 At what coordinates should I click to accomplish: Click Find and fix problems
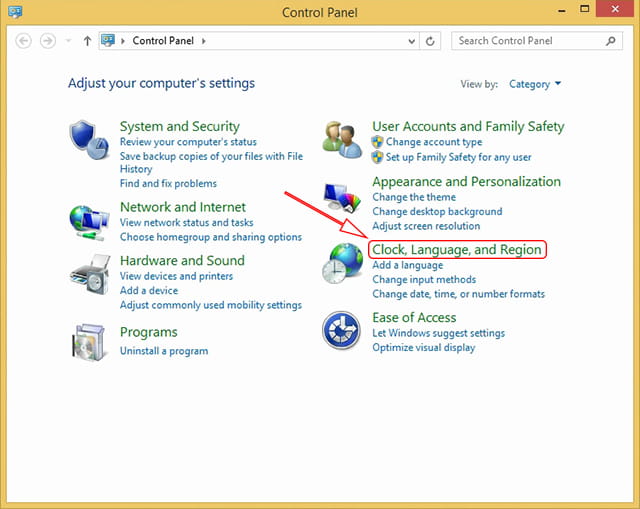(168, 184)
